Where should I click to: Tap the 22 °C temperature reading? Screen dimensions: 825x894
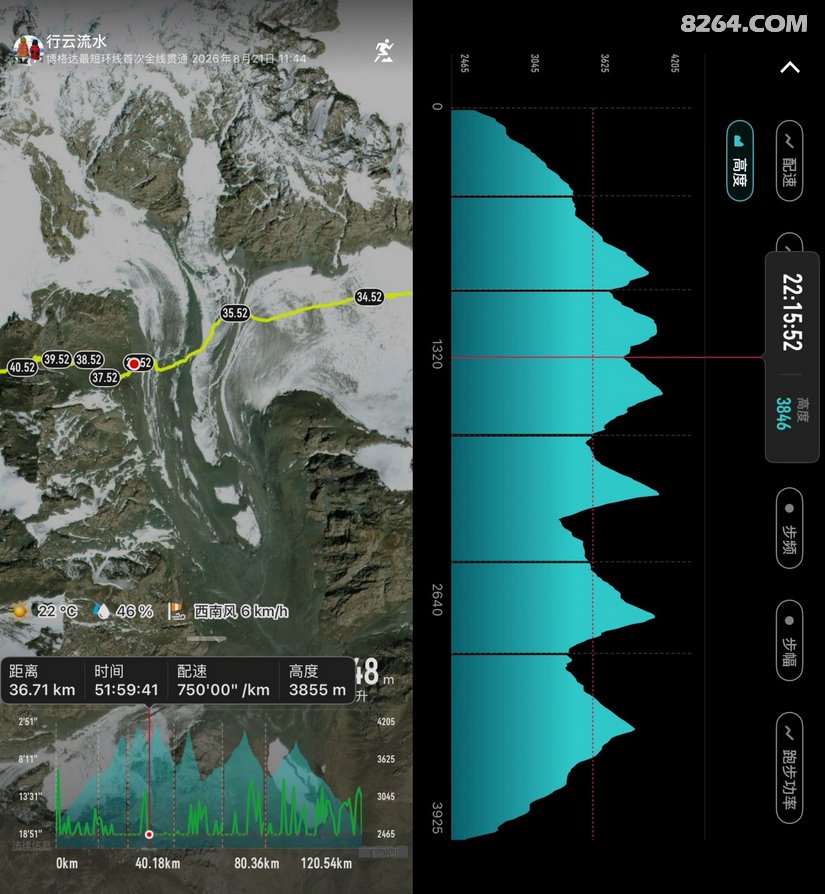click(57, 611)
